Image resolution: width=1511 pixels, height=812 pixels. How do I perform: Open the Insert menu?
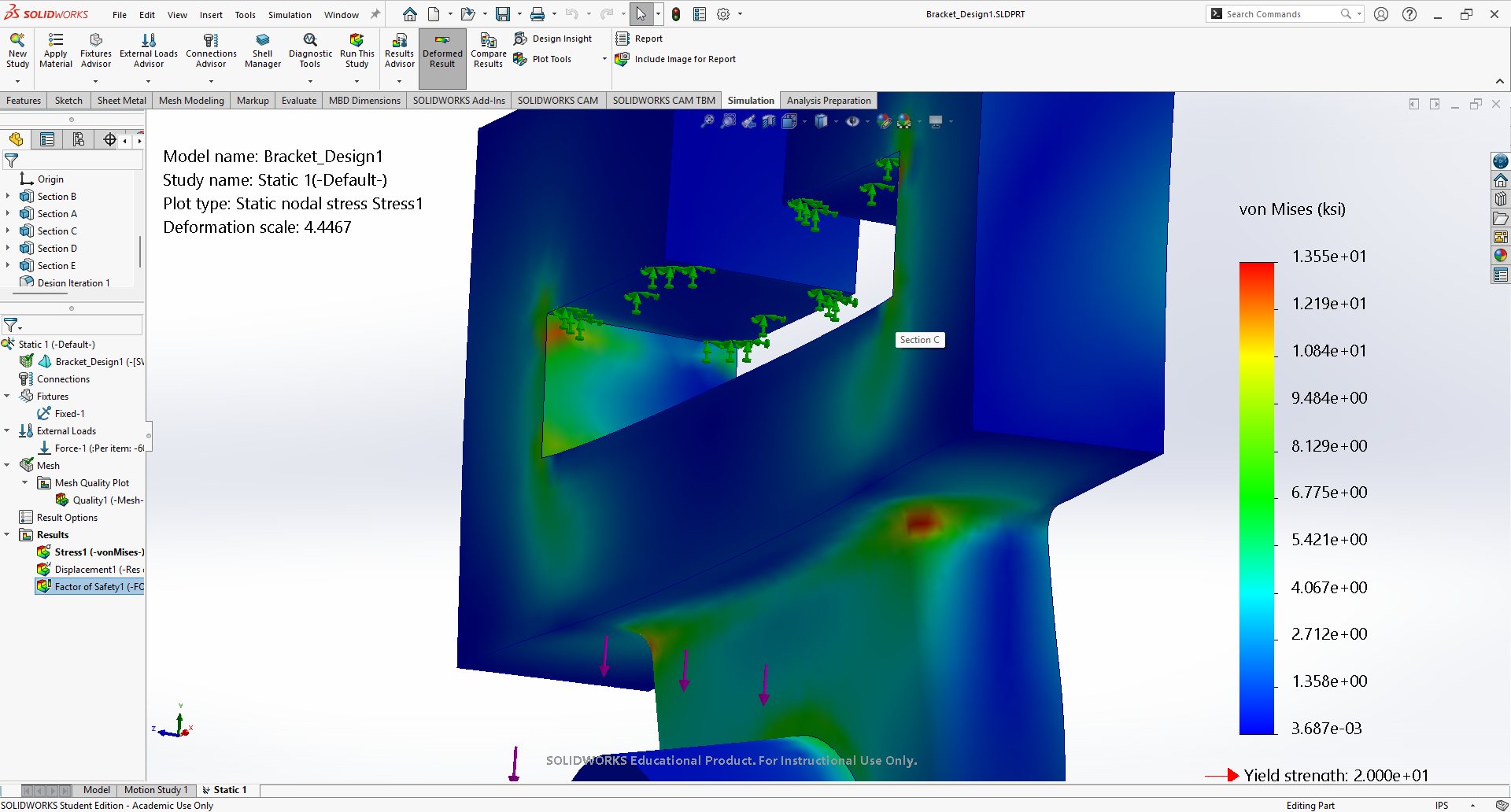click(x=211, y=14)
